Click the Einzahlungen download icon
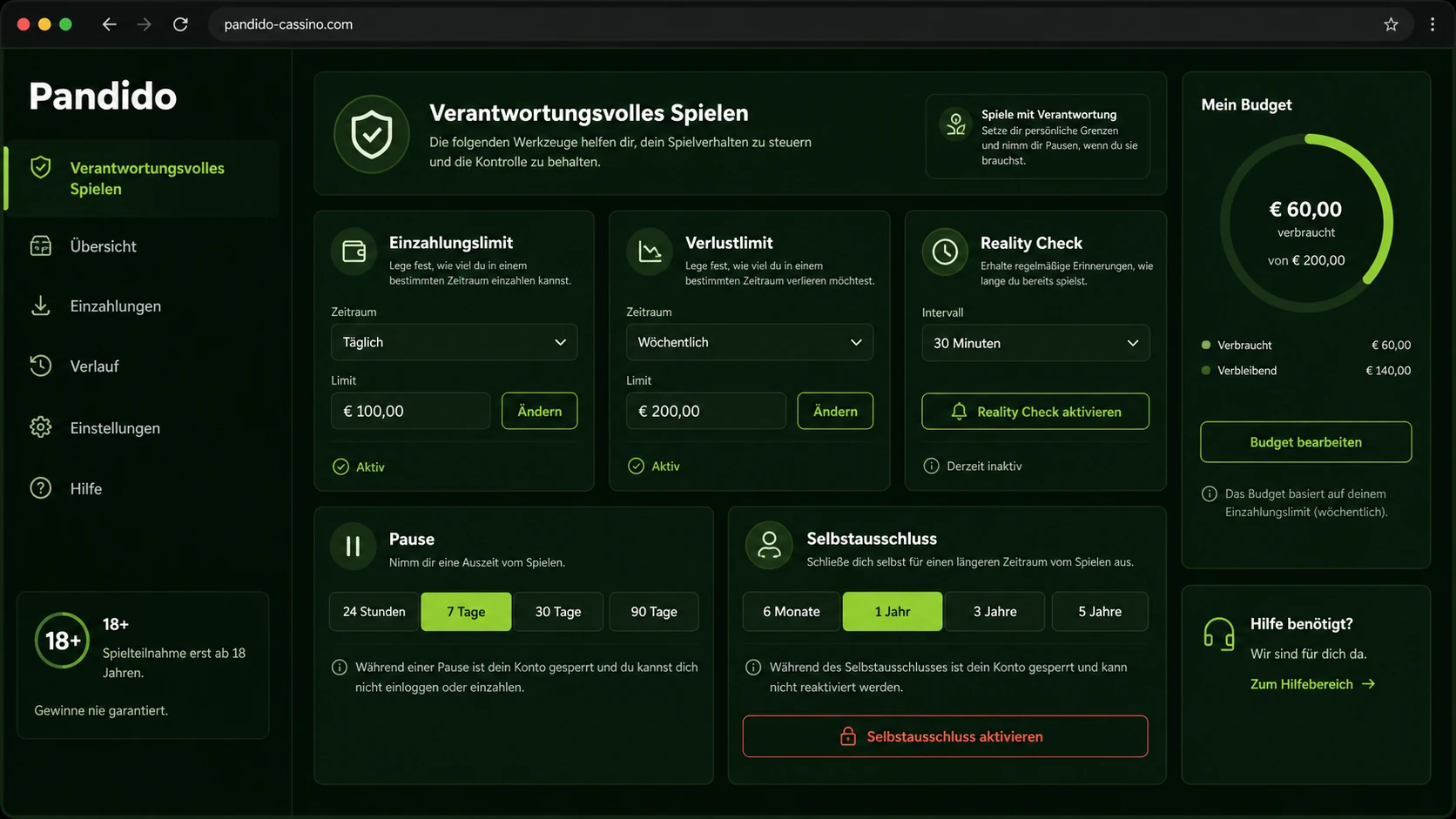Screen dimensions: 1456x819 (x=41, y=305)
